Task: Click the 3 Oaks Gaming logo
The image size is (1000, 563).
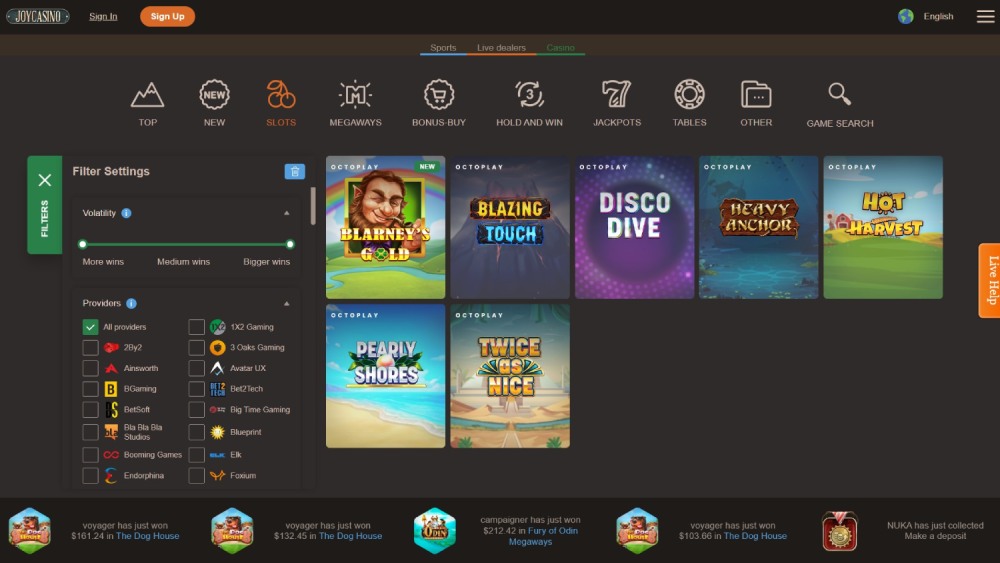Action: pos(217,347)
